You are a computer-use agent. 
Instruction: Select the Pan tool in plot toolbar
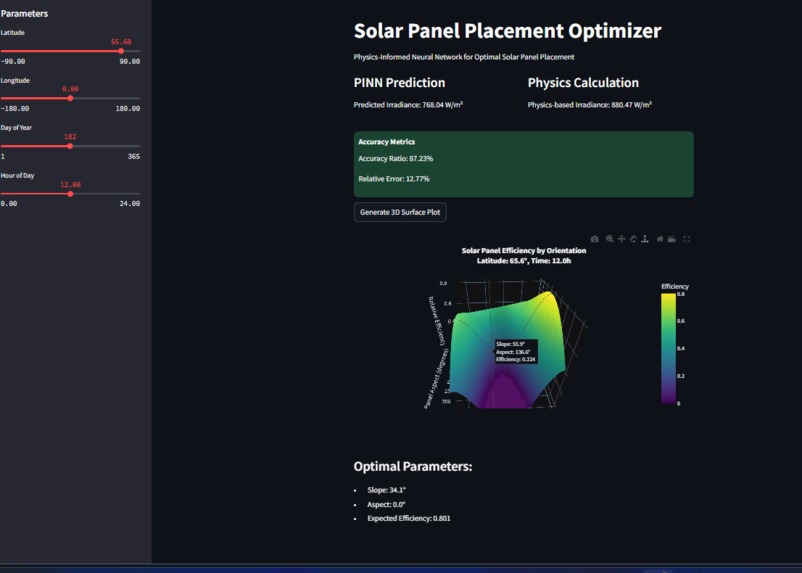pyautogui.click(x=621, y=239)
